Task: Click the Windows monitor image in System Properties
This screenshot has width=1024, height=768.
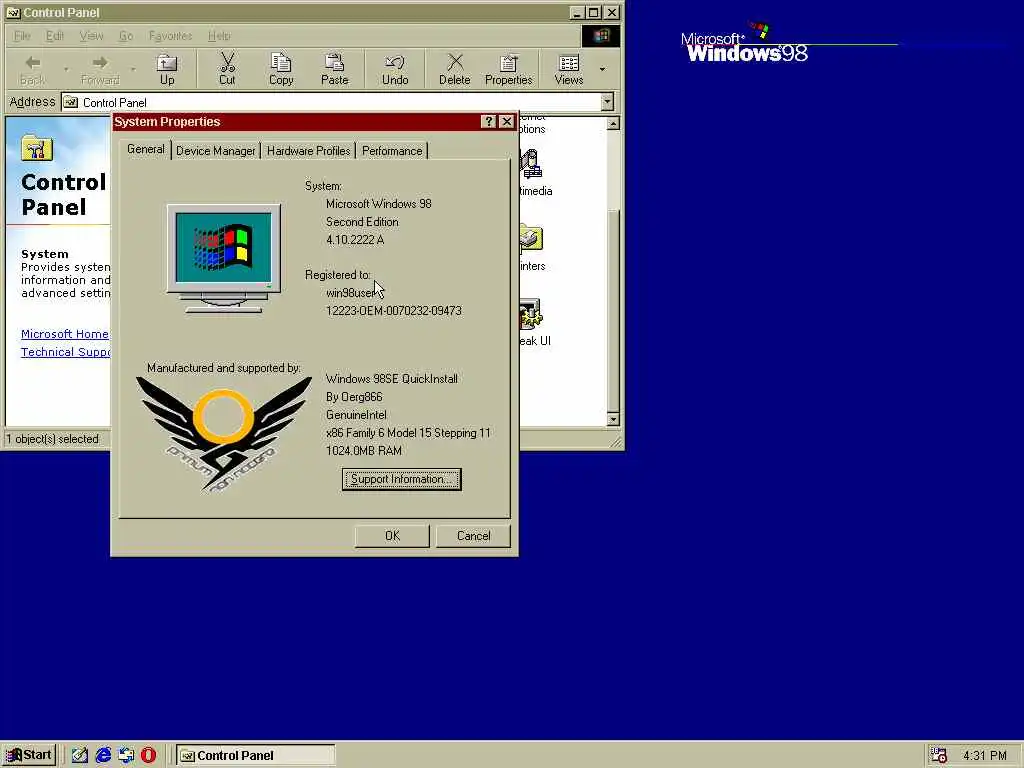Action: tap(224, 259)
